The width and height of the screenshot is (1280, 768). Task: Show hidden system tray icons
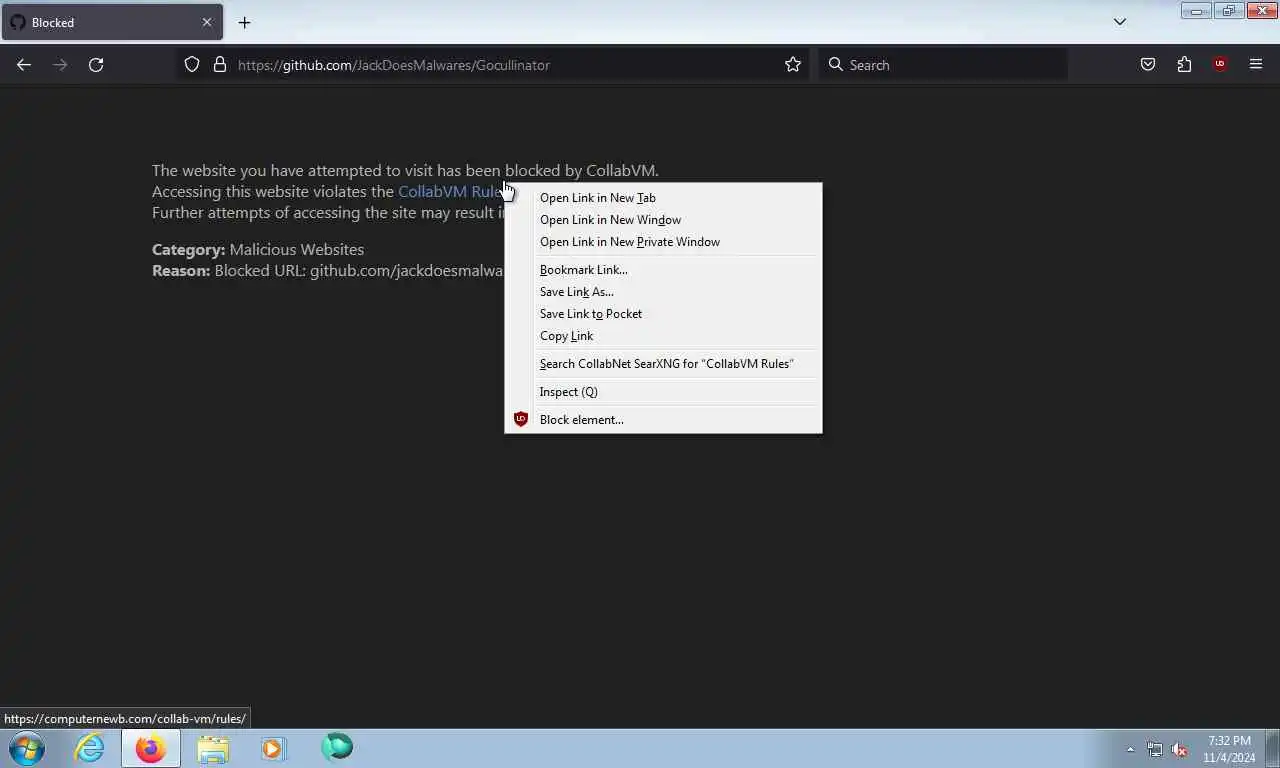1131,749
